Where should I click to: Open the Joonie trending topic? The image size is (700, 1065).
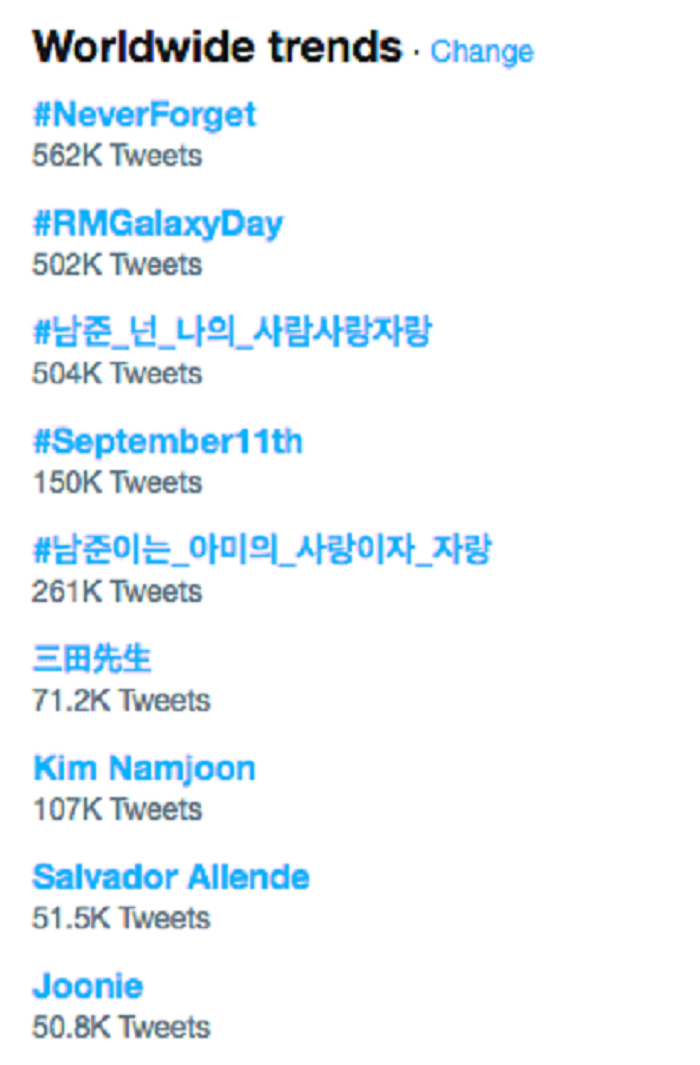pos(88,985)
